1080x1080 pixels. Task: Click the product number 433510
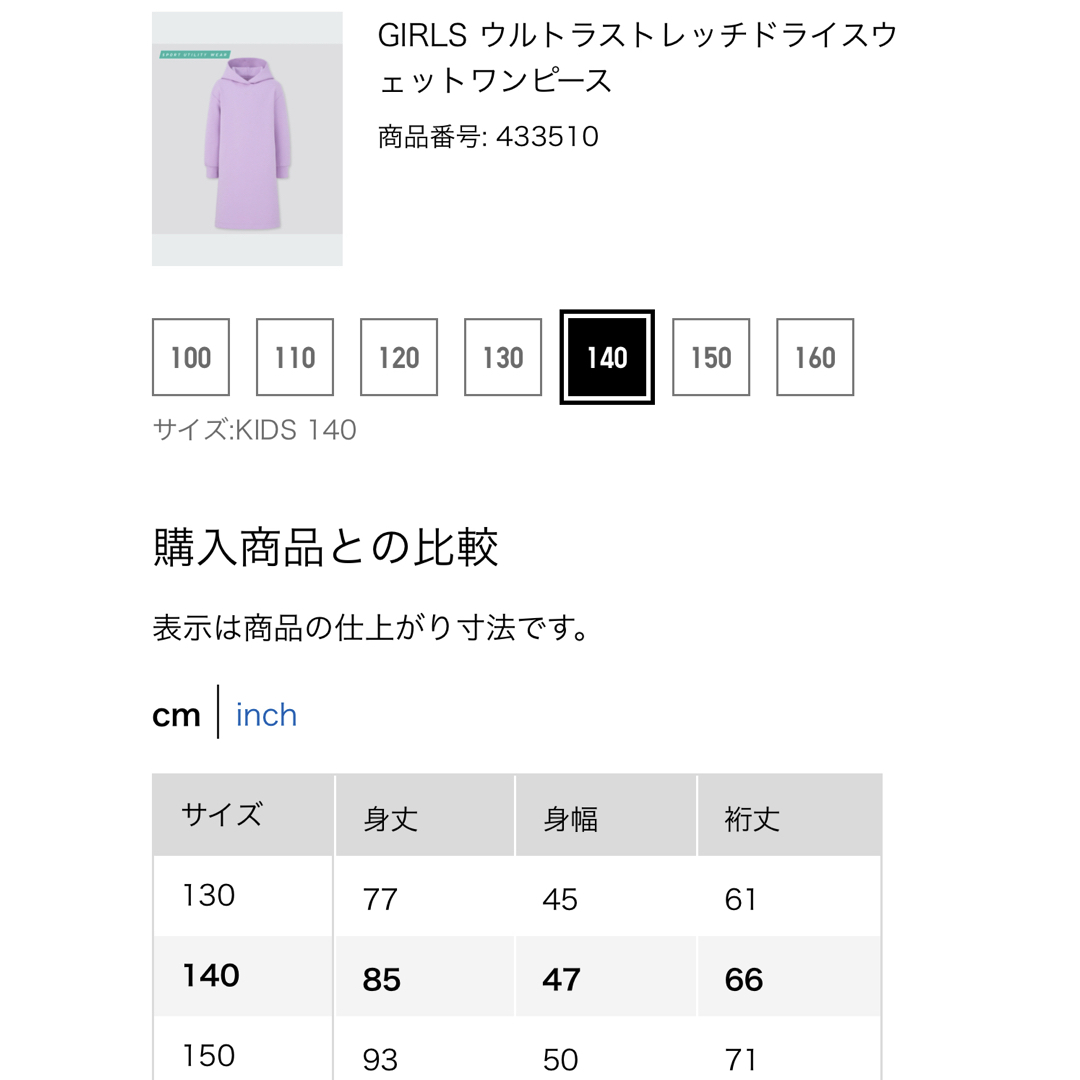tap(488, 136)
